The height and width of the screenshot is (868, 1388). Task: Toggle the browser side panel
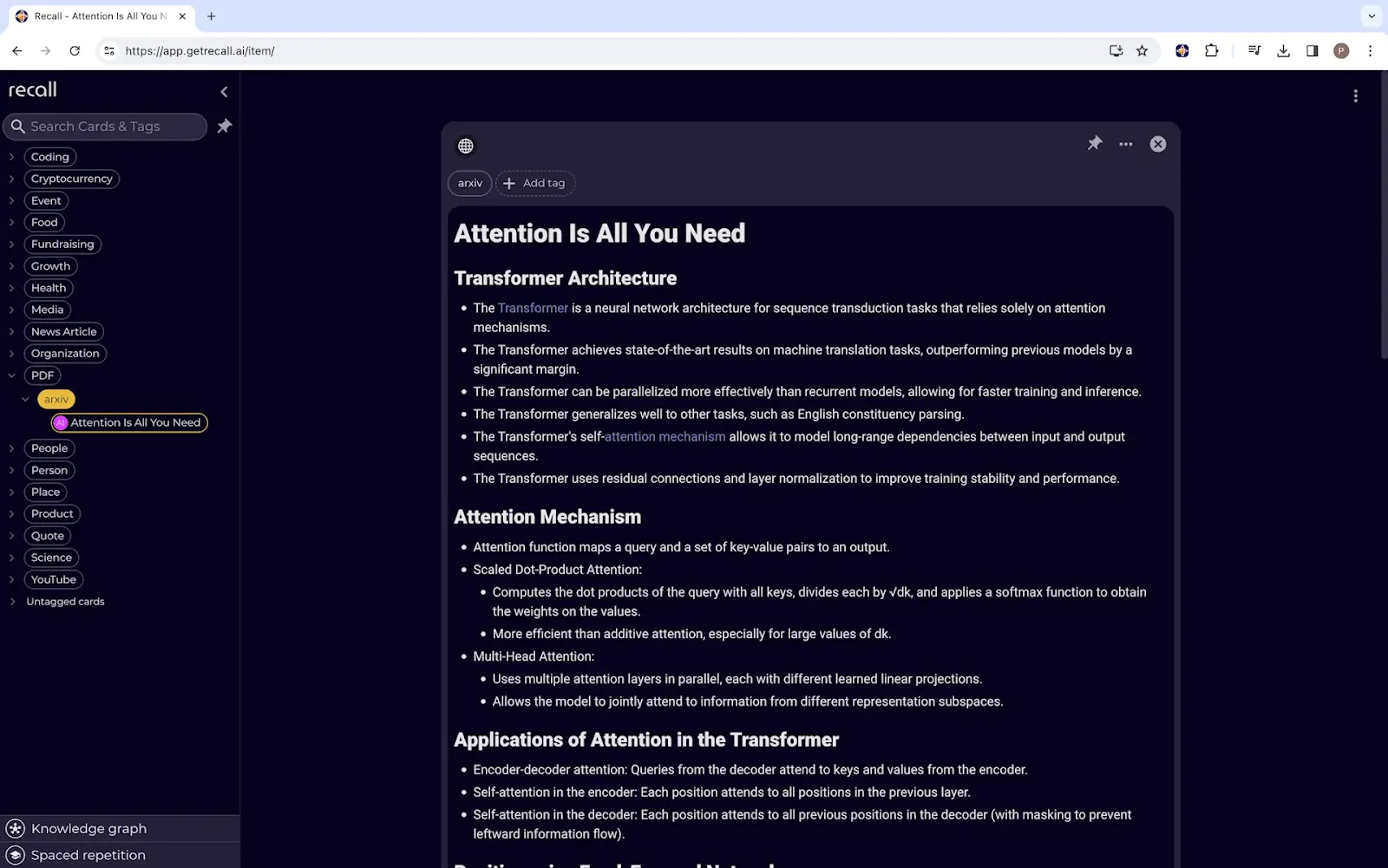[1313, 51]
